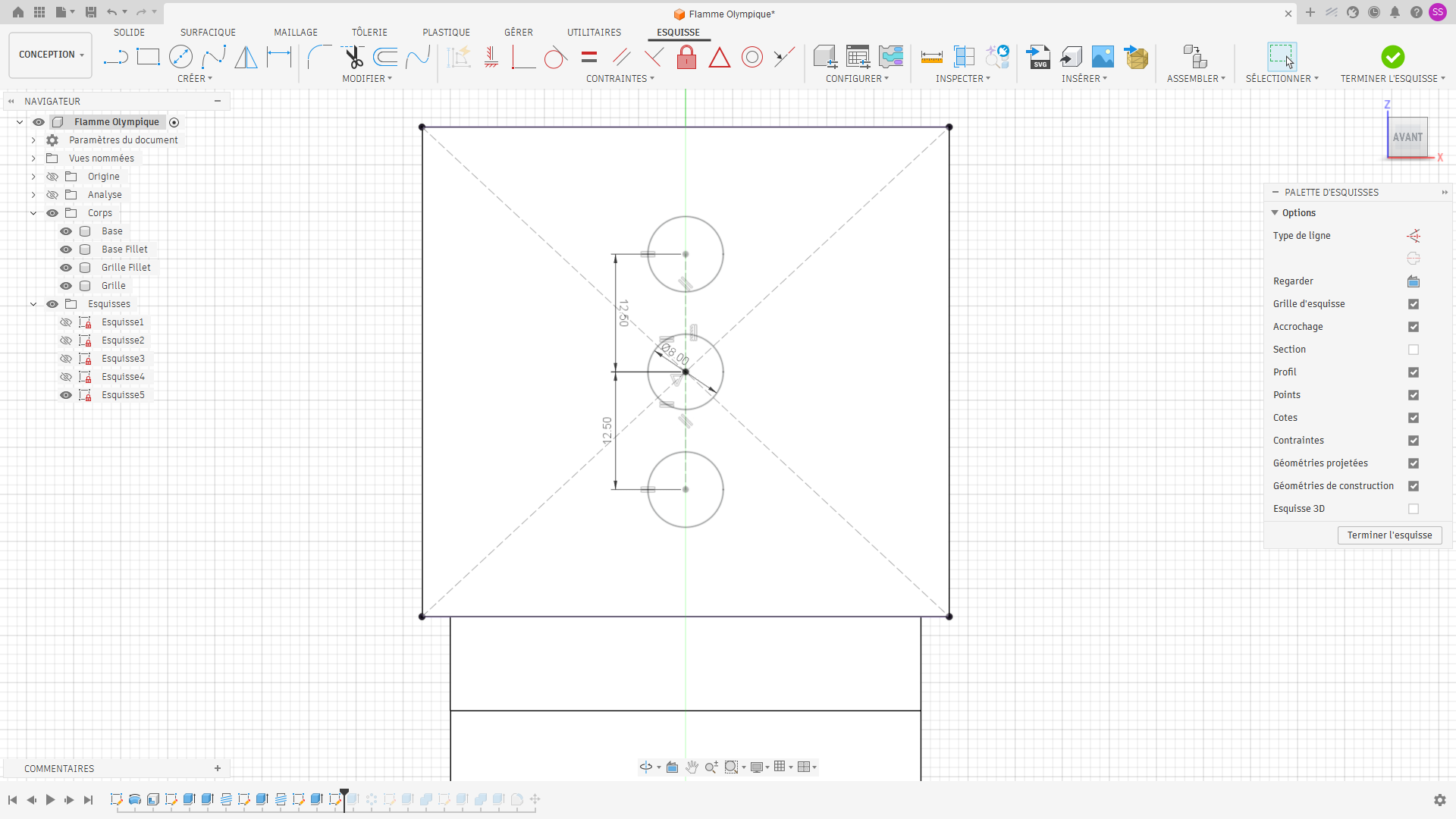Switch to the SURFACIQUE tab
1456x819 pixels.
click(208, 33)
